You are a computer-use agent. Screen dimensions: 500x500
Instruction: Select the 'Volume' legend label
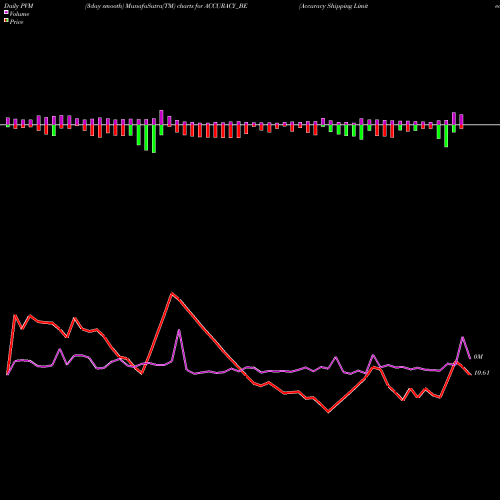pos(19,14)
